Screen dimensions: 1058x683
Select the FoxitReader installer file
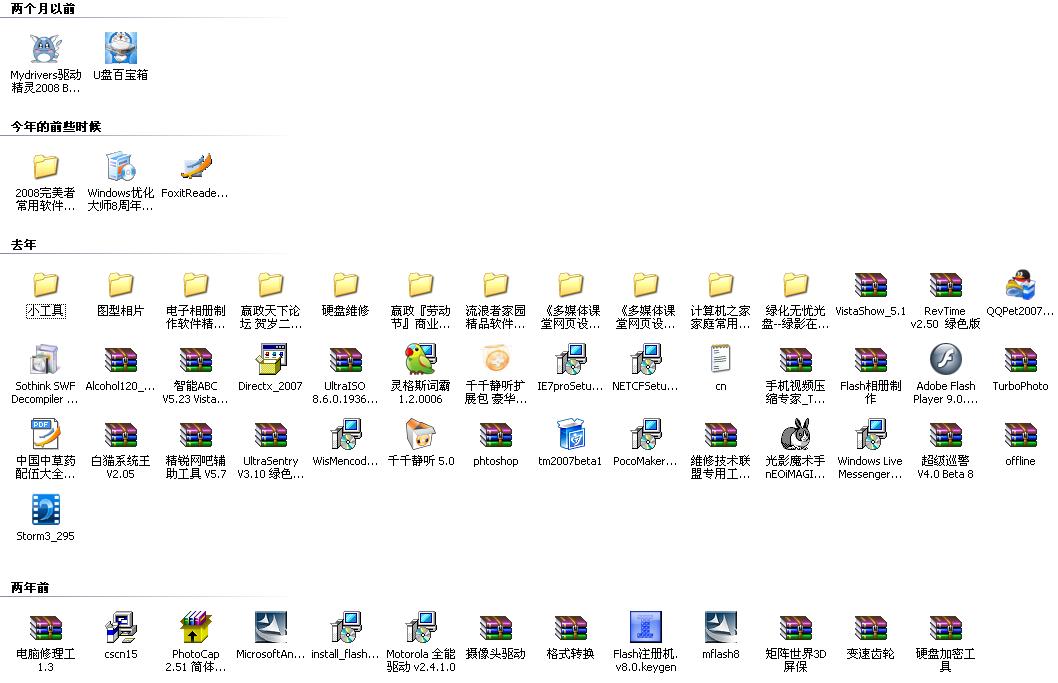click(x=196, y=167)
